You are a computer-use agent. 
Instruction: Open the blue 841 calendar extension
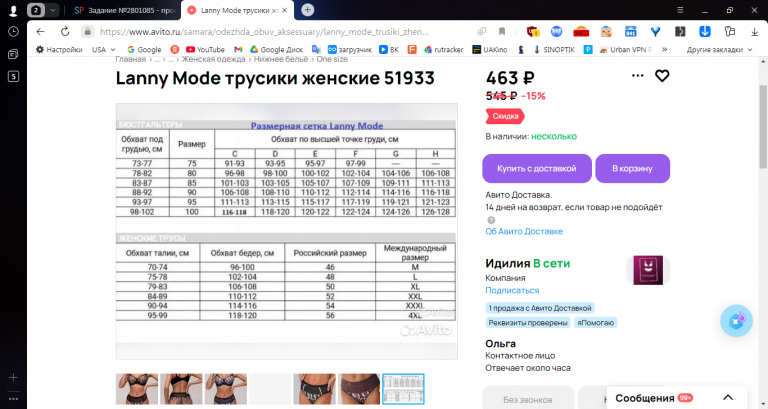[x=630, y=32]
